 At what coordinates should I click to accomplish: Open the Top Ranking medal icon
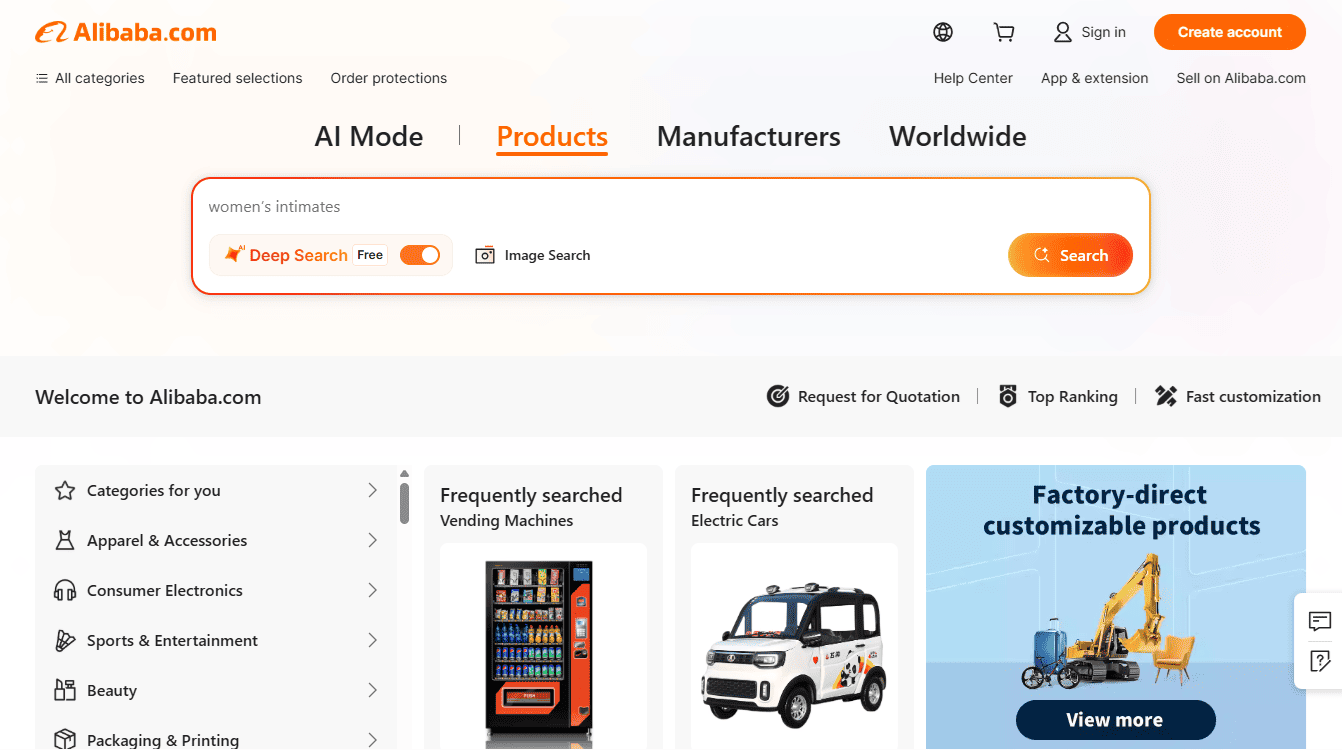pos(1008,397)
